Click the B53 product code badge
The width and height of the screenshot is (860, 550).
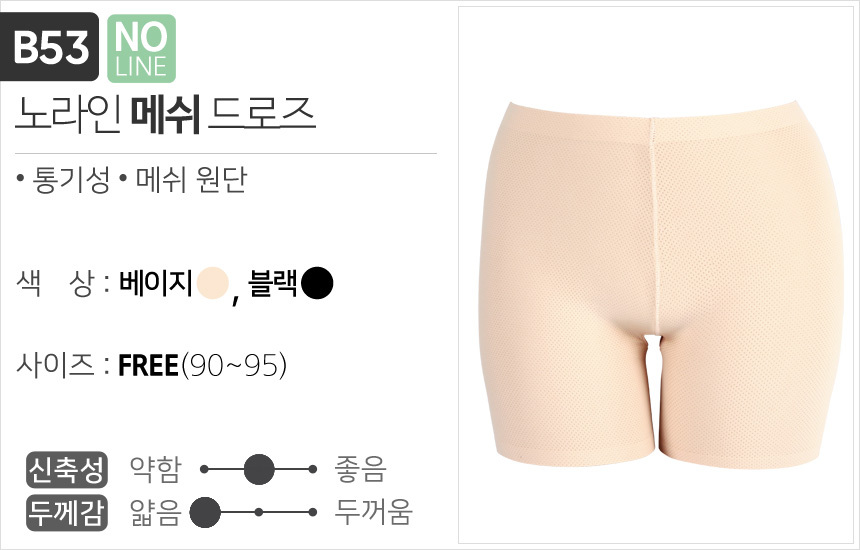(49, 46)
